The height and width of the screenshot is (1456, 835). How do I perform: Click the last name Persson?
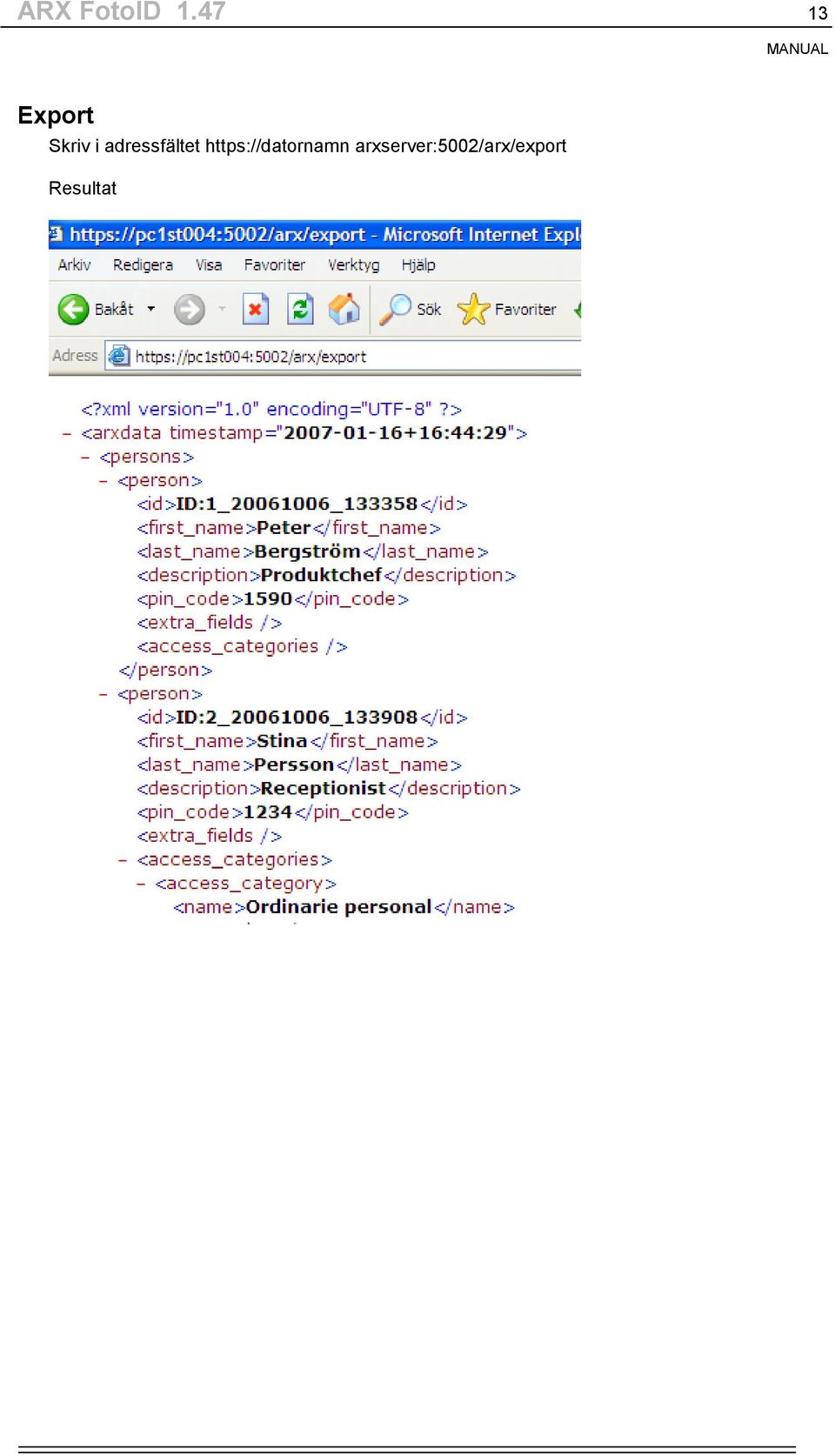(294, 765)
